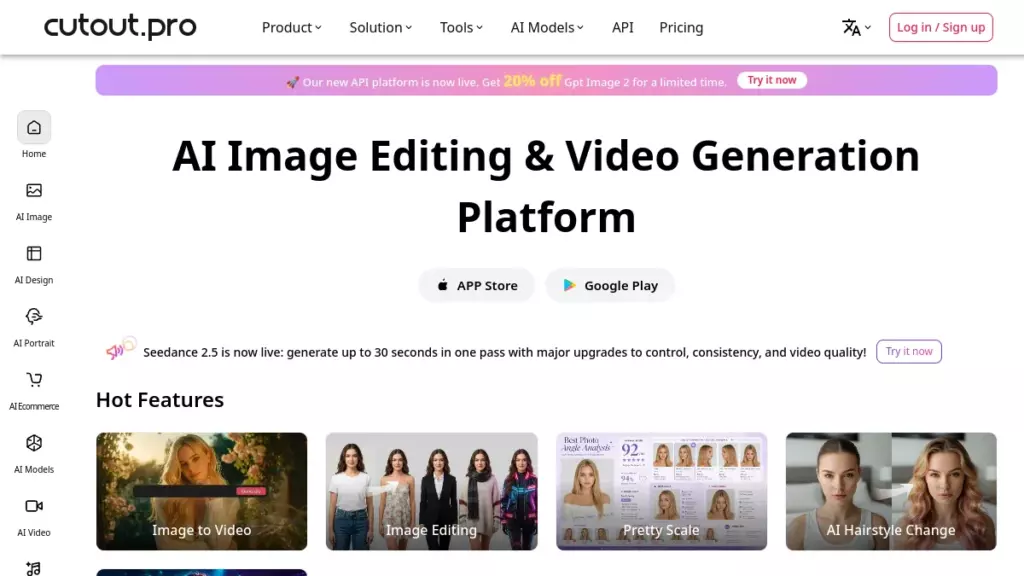
Task: Open the Google Play download button
Action: (x=610, y=285)
